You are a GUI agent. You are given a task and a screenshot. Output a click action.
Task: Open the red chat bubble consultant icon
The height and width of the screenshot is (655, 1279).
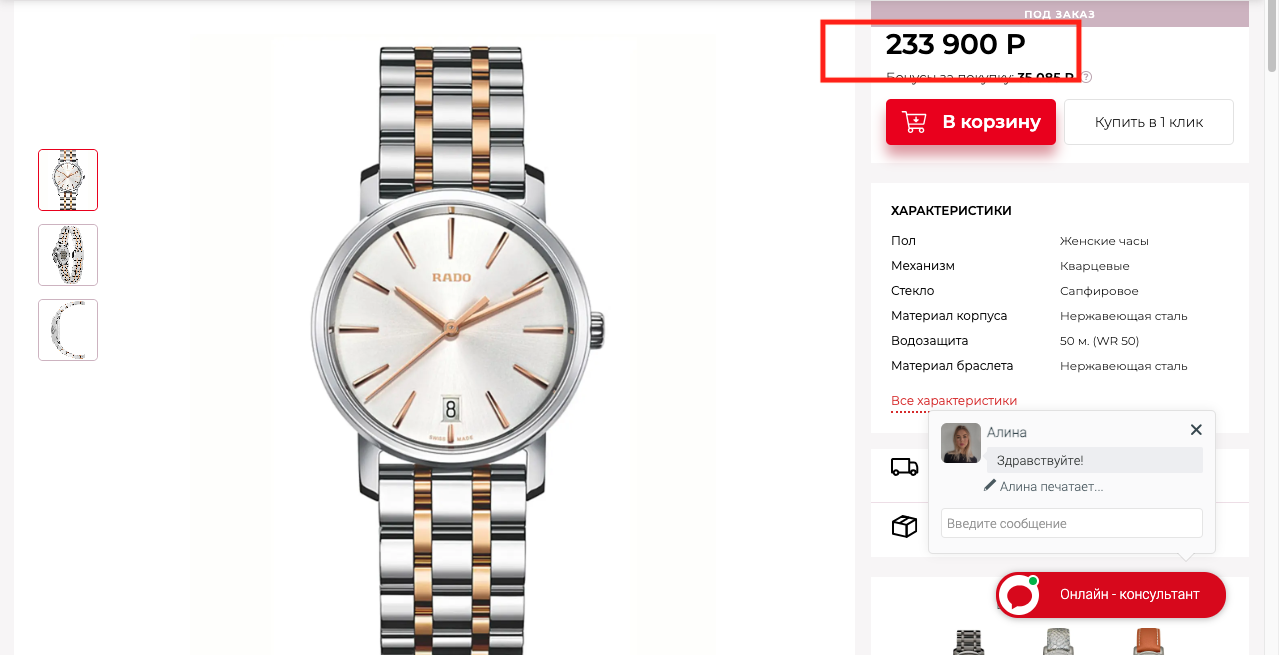pyautogui.click(x=1020, y=595)
